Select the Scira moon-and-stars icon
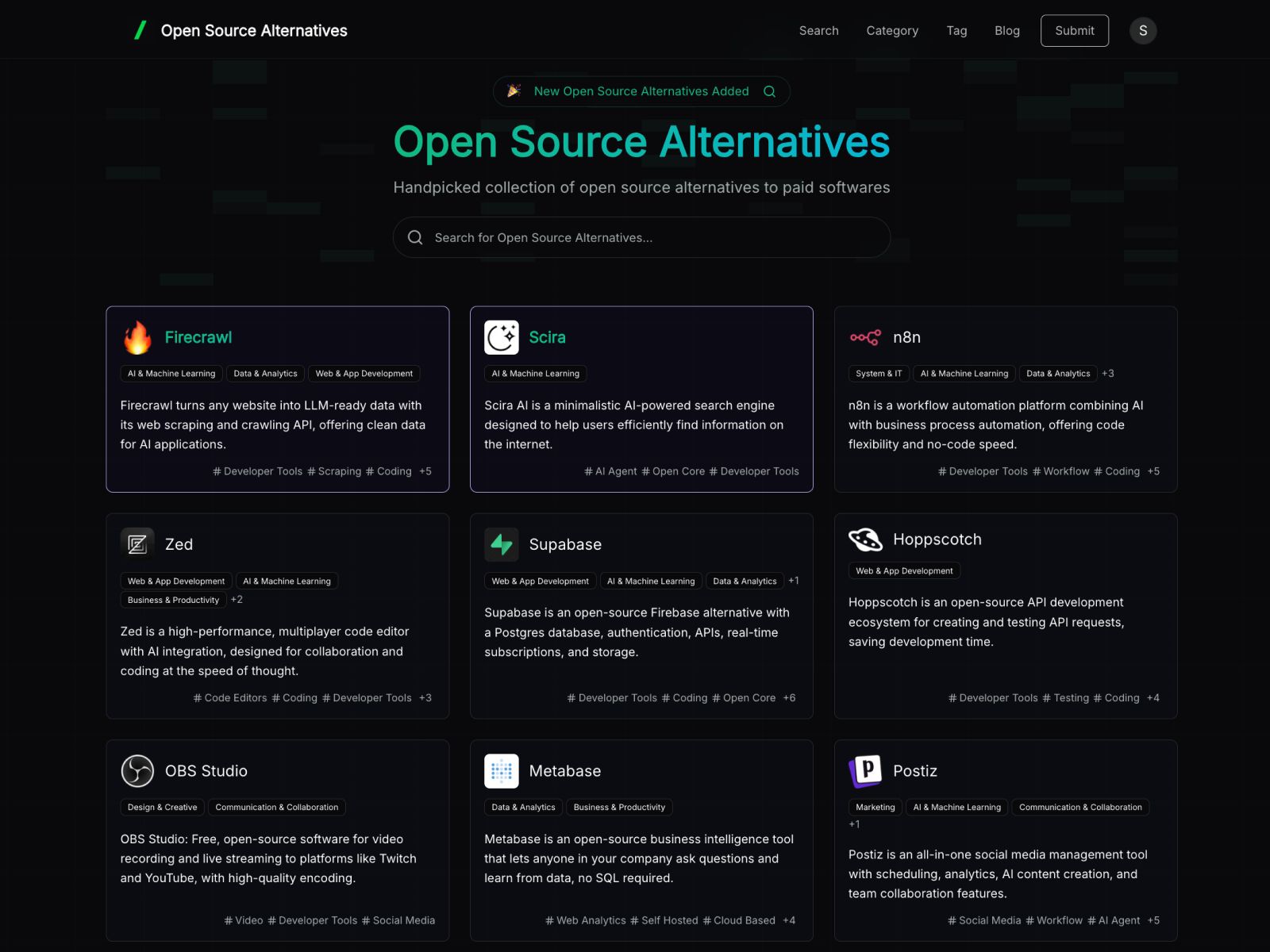 pos(502,337)
